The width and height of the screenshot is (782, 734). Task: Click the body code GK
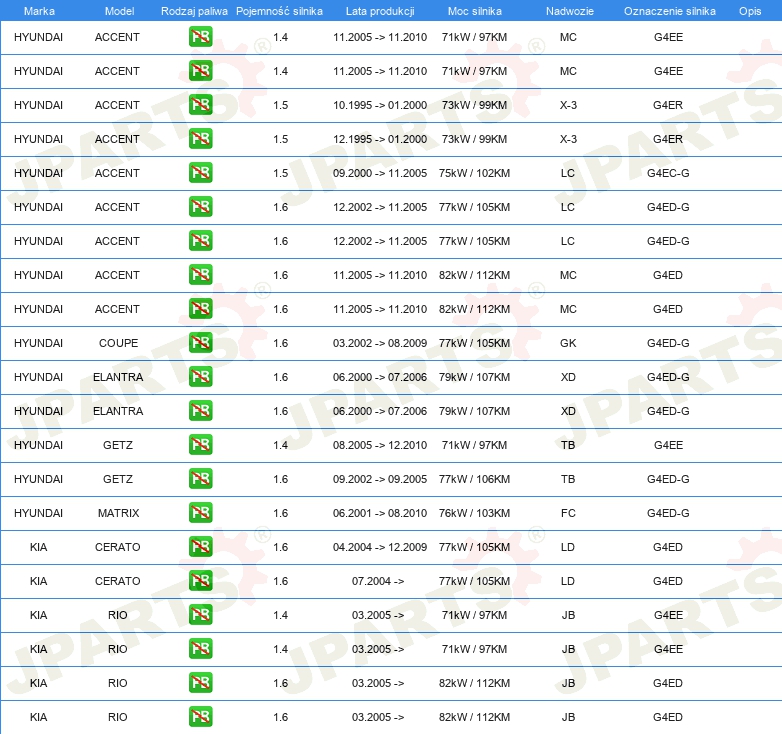[x=568, y=343]
